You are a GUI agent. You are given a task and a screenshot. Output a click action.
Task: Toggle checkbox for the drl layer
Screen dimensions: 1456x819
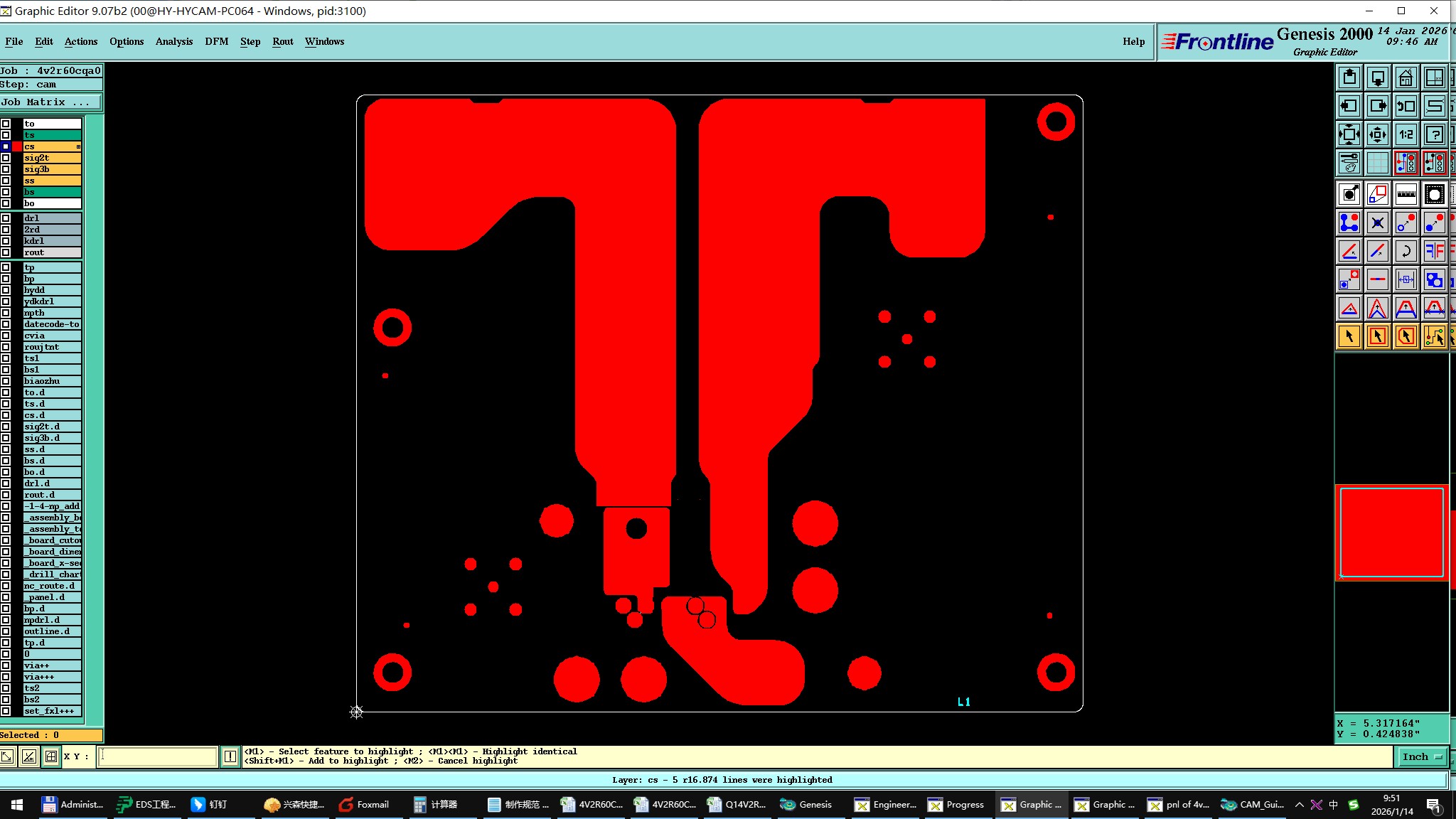6,218
